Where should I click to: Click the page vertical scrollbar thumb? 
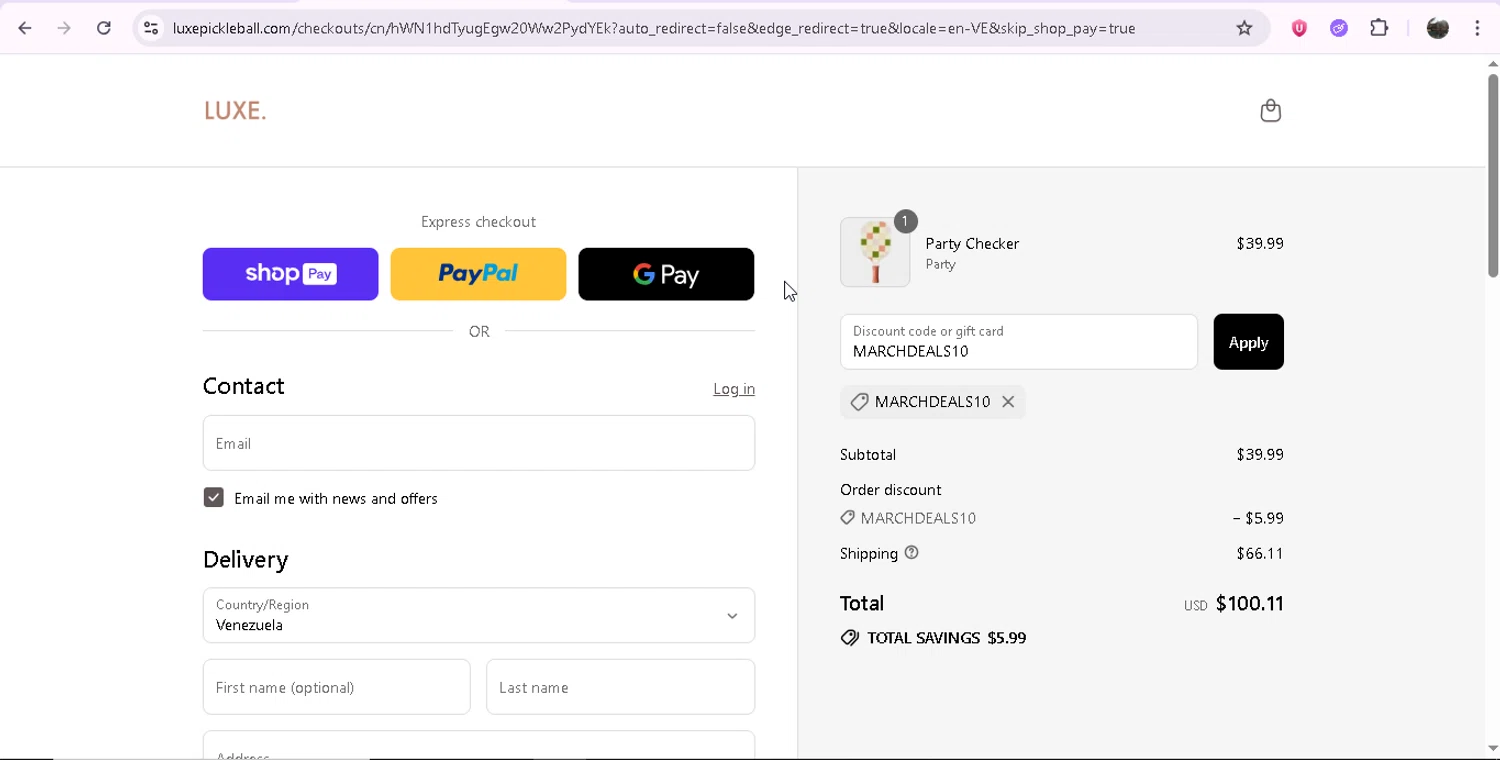[x=1492, y=175]
